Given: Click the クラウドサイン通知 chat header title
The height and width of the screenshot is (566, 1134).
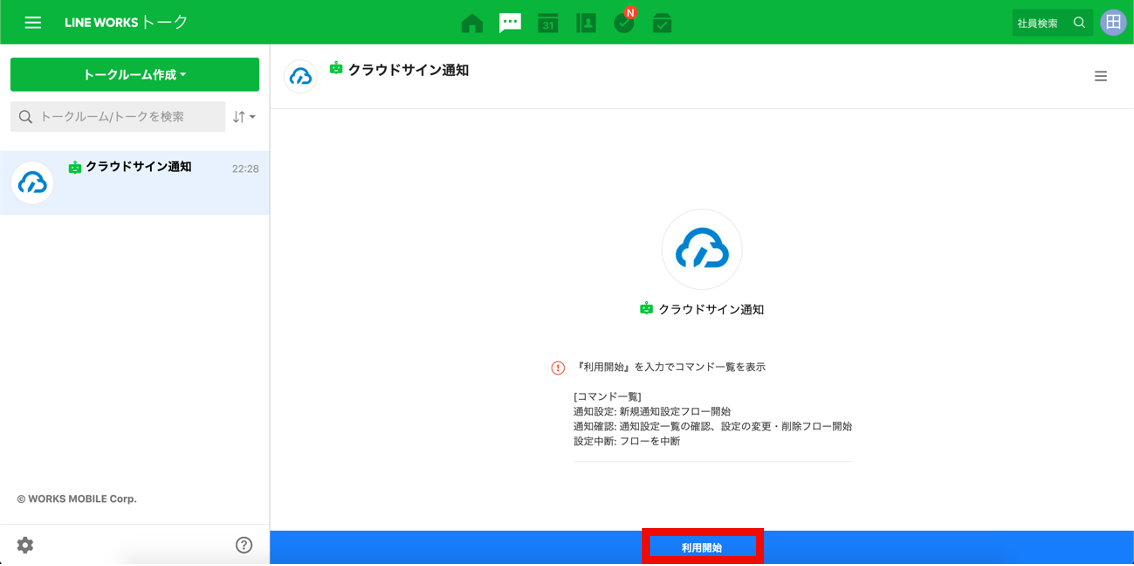Looking at the screenshot, I should [409, 69].
